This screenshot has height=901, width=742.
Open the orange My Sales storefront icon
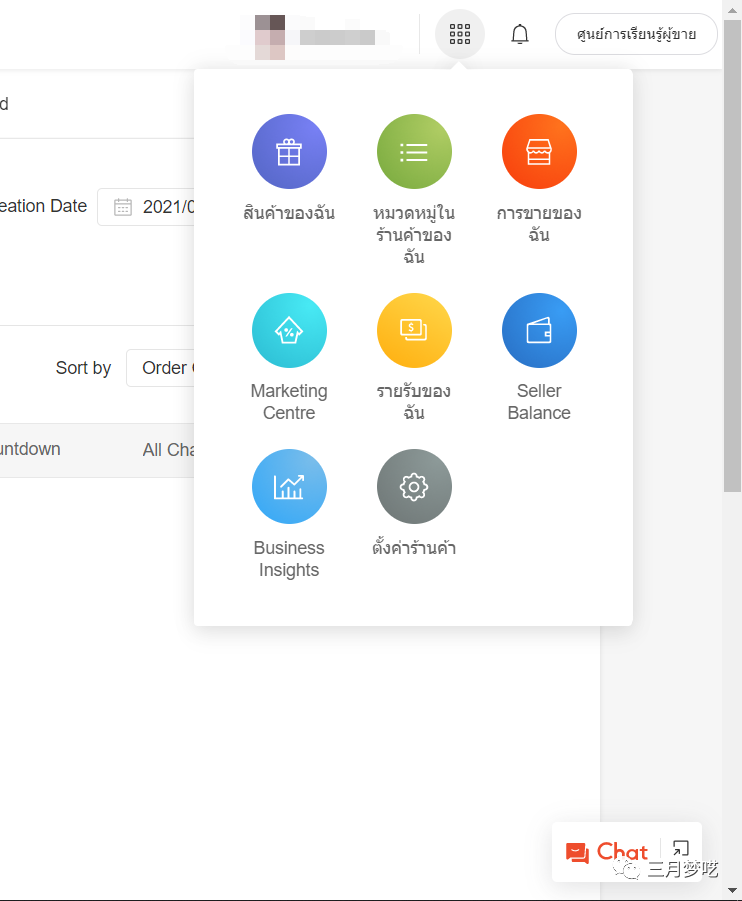pos(539,152)
